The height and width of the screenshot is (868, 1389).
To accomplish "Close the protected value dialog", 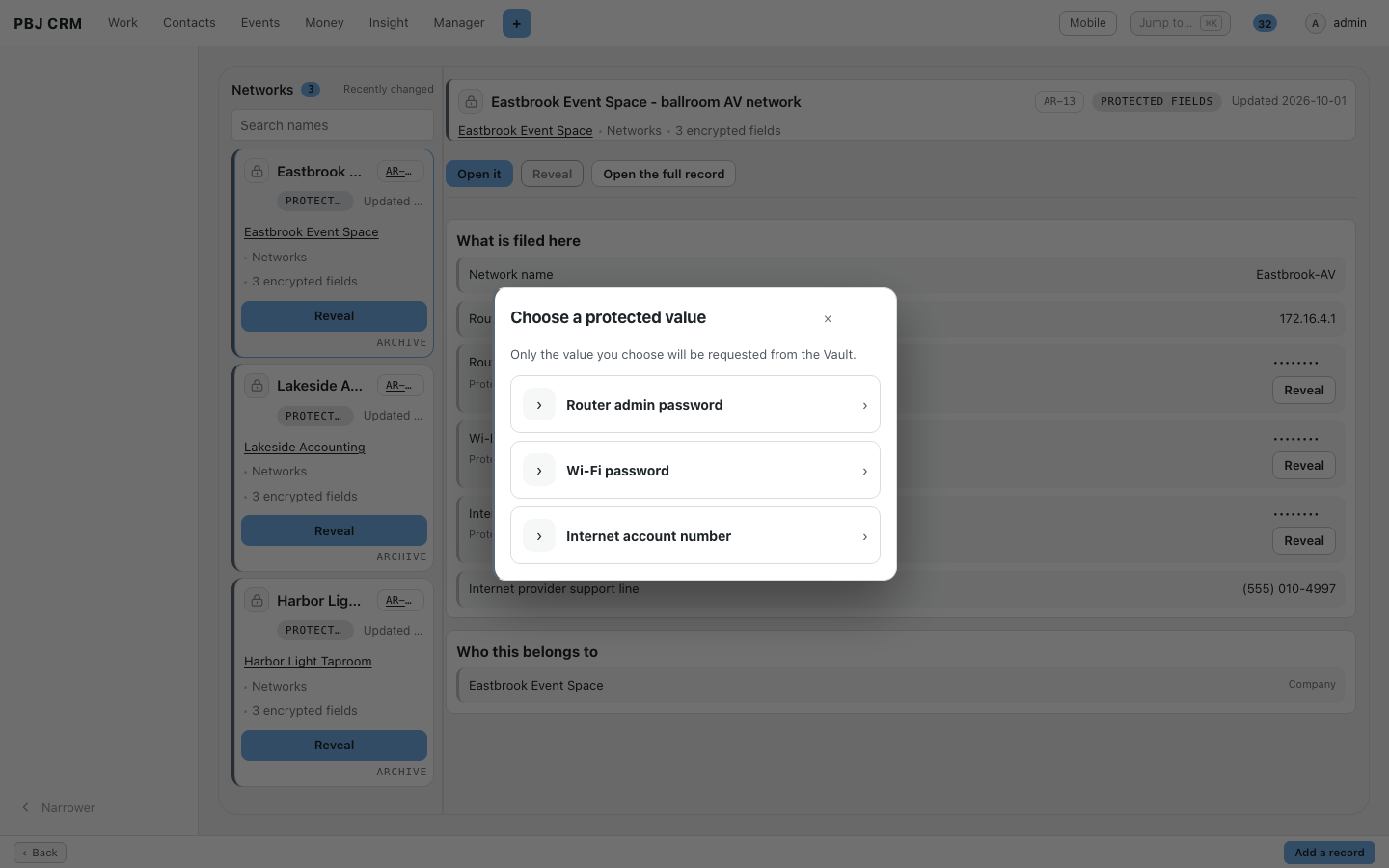I will tap(828, 319).
